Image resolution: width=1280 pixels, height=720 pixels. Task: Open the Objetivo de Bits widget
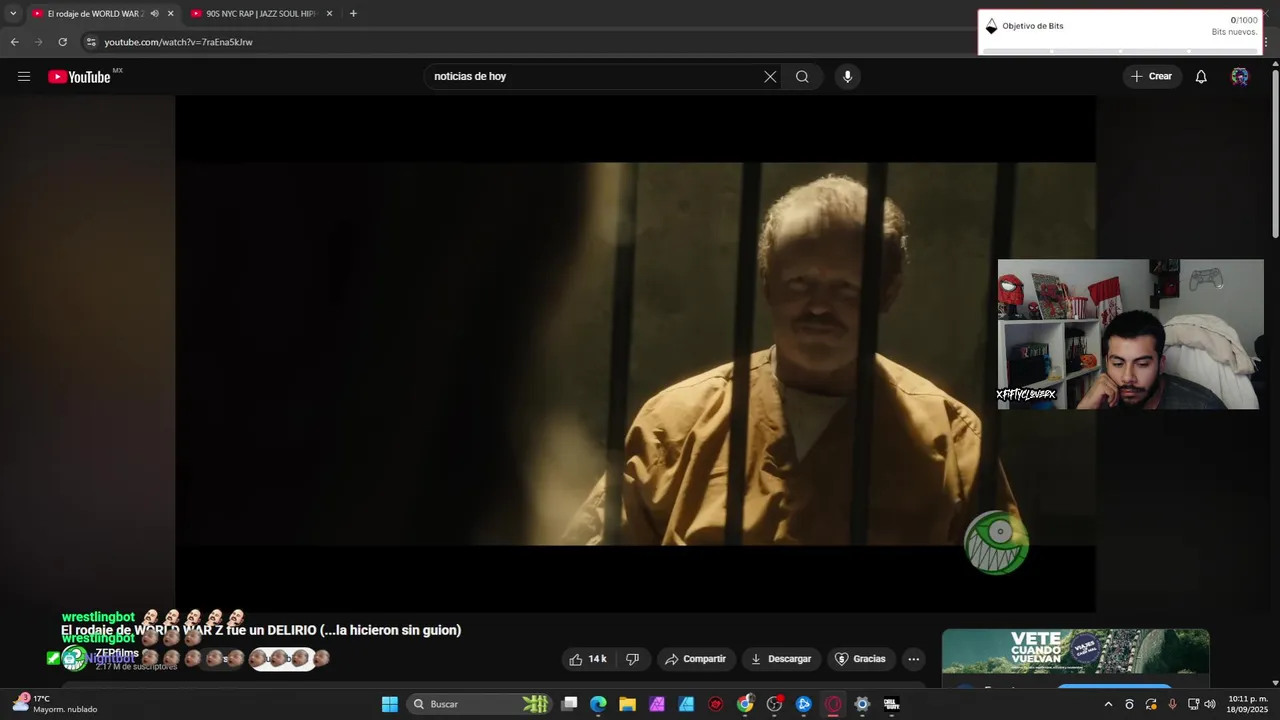(1122, 32)
